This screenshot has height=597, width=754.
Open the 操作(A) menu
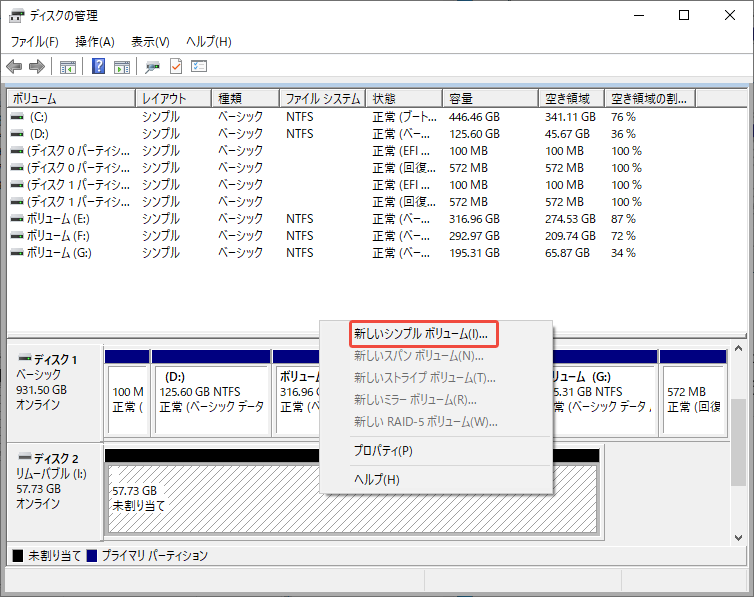pyautogui.click(x=95, y=42)
